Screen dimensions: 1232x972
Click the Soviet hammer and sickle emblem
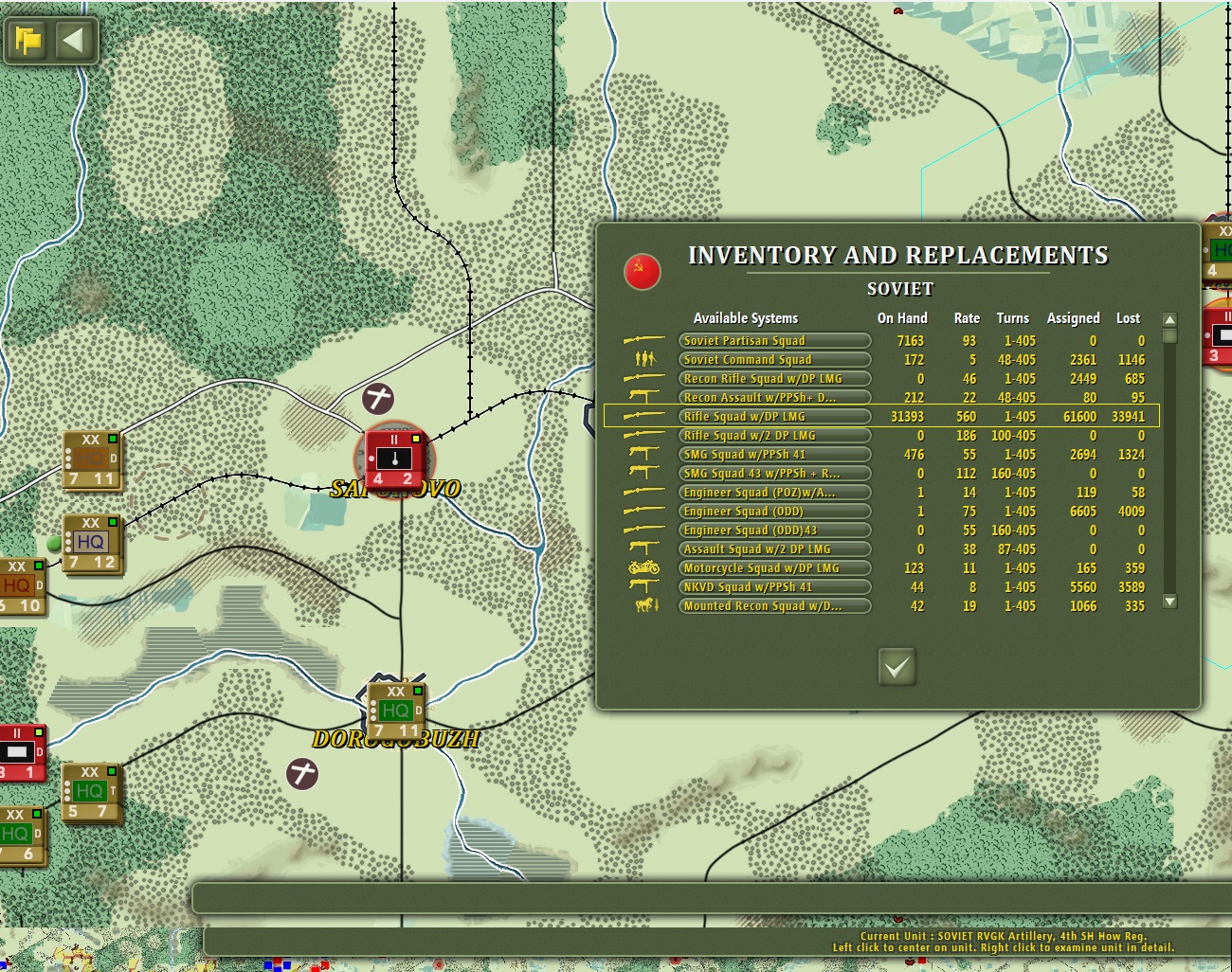tap(642, 271)
